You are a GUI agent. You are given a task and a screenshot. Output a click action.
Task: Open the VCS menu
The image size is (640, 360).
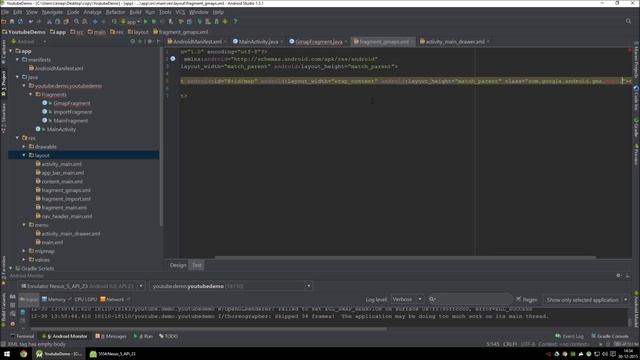pyautogui.click(x=180, y=12)
